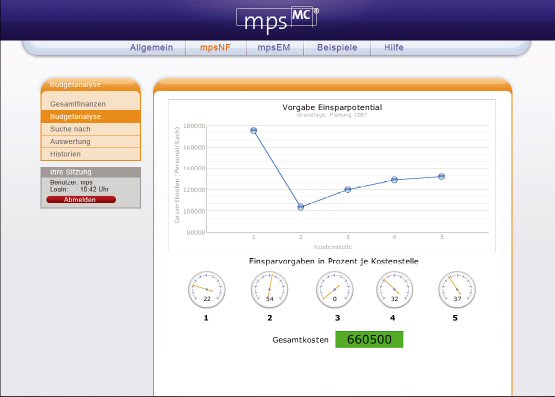Go to the Beispiele tab
The height and width of the screenshot is (397, 555).
pyautogui.click(x=337, y=47)
